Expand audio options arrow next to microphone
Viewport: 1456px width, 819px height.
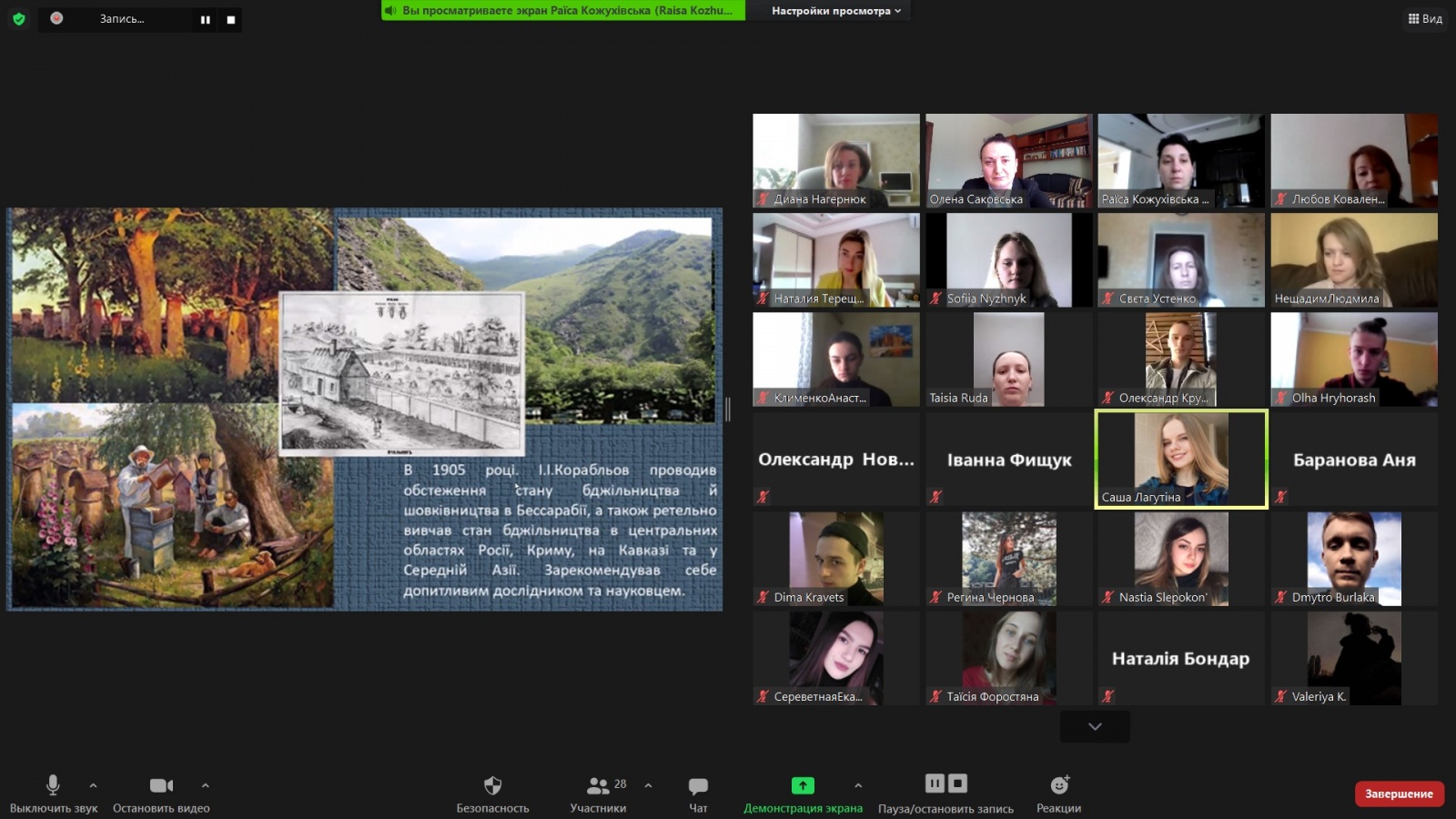pyautogui.click(x=93, y=785)
